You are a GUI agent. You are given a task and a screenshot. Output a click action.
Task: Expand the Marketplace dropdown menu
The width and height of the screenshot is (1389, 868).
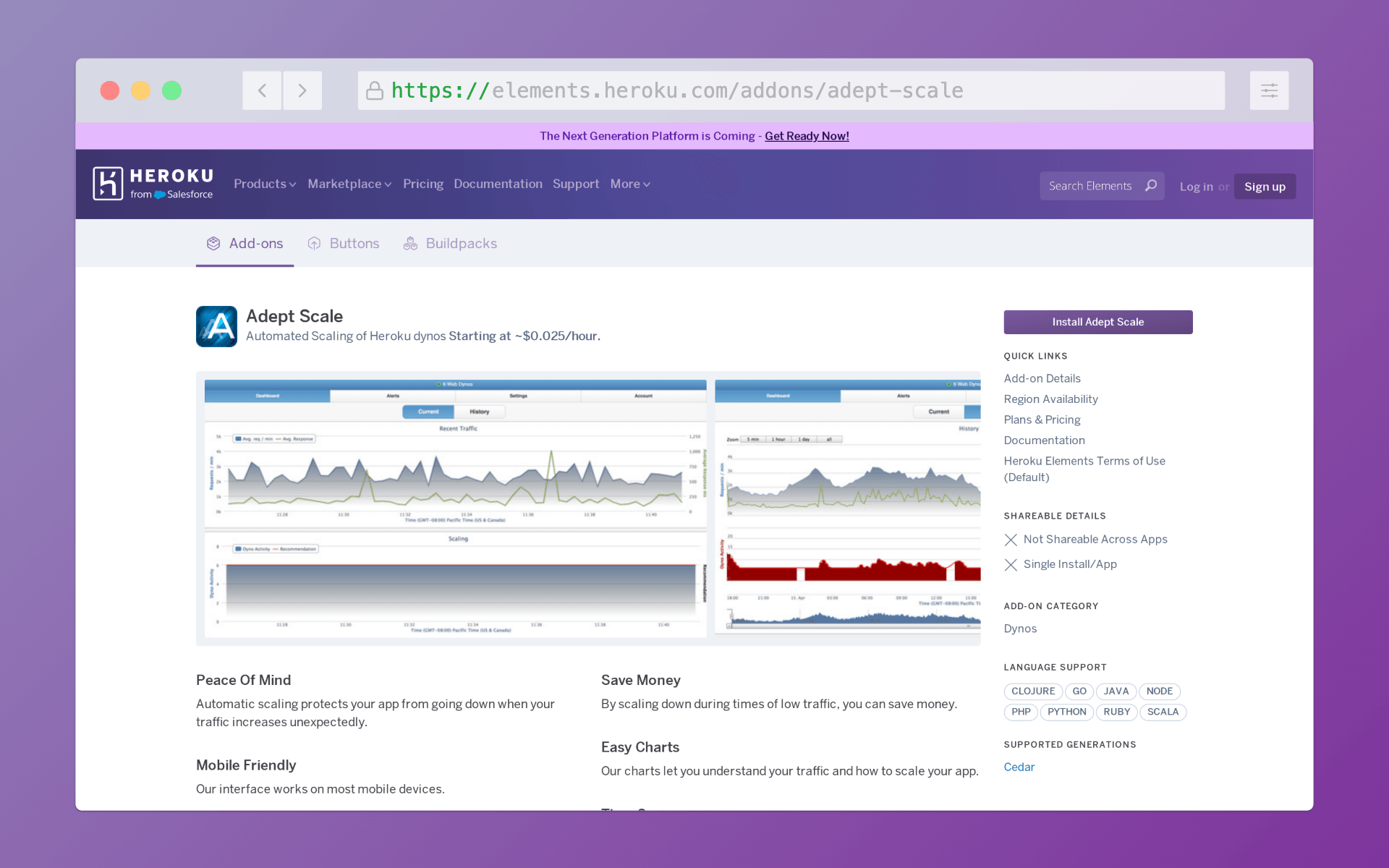click(349, 184)
